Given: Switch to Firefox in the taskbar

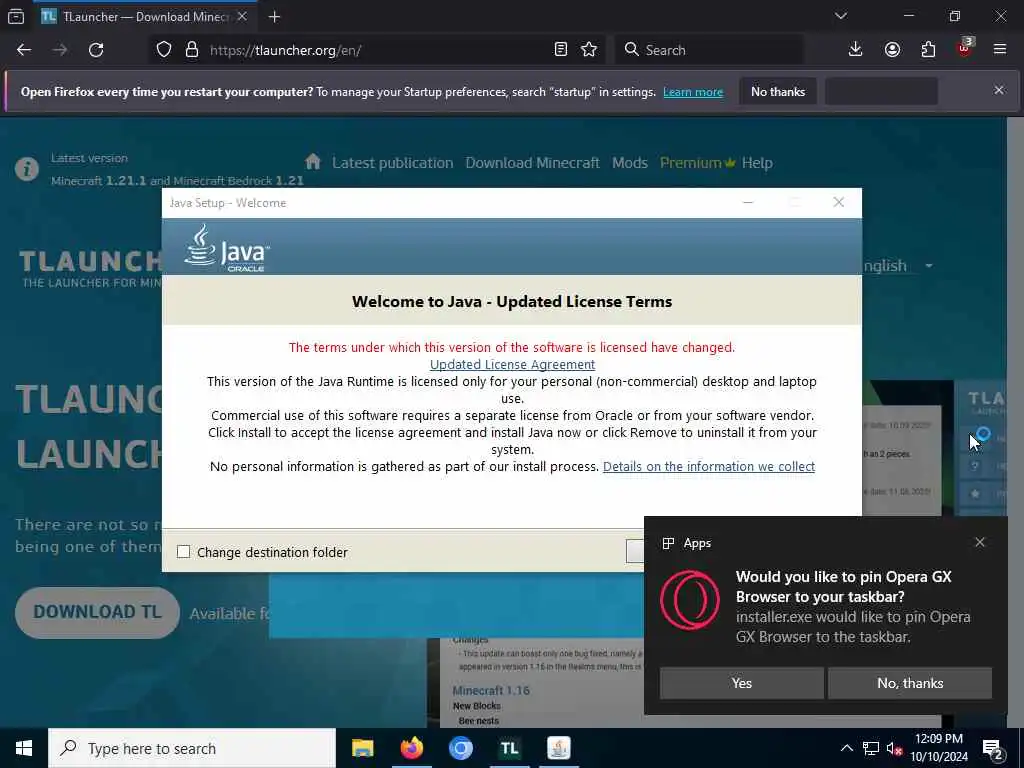Looking at the screenshot, I should coord(411,748).
